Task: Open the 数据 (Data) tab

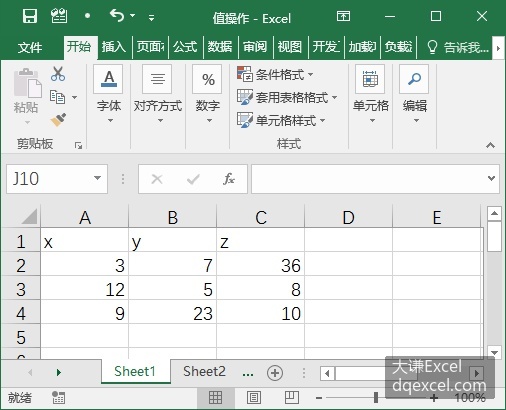Action: point(220,47)
